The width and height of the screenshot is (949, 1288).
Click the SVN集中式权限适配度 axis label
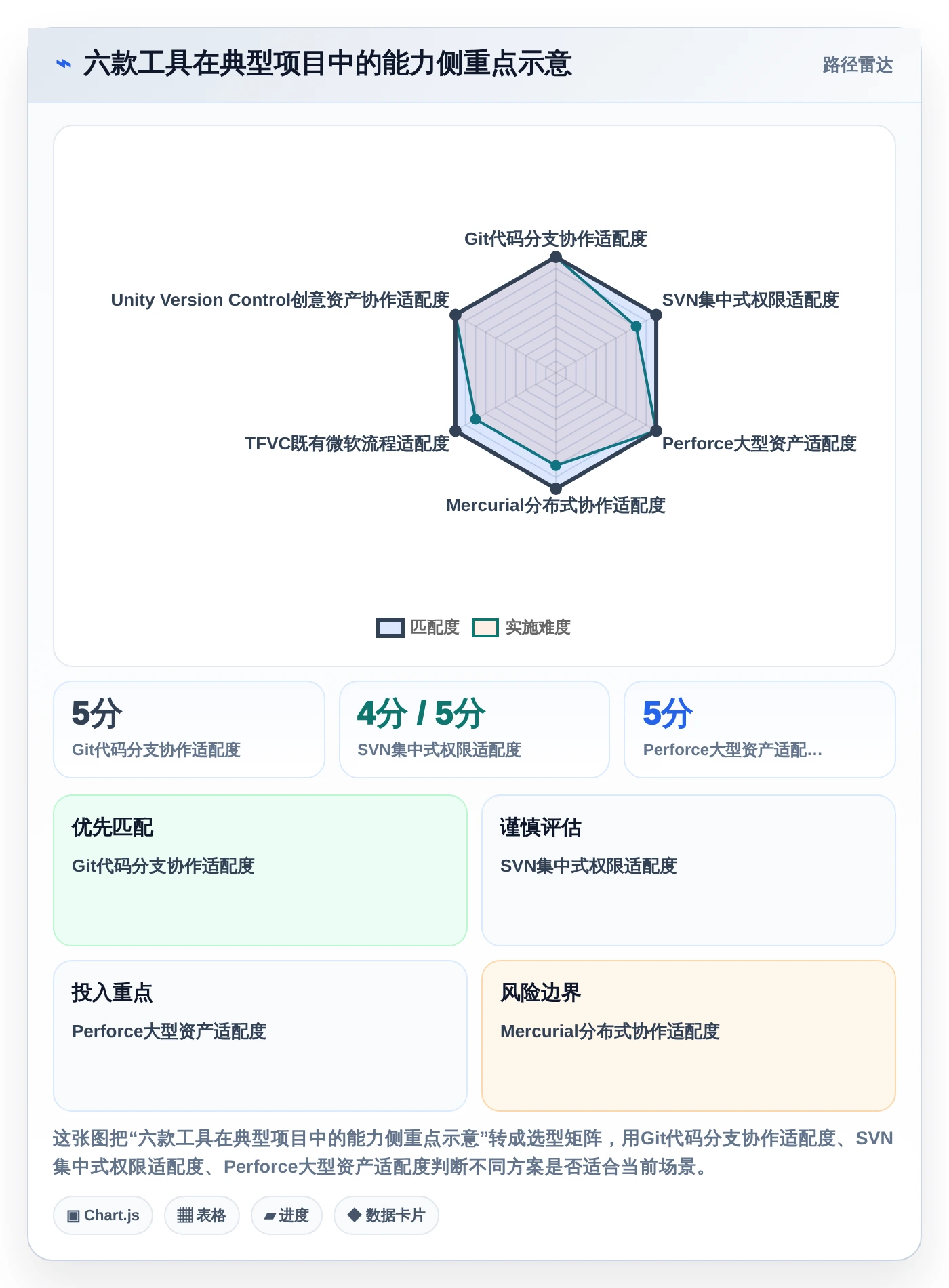click(750, 300)
